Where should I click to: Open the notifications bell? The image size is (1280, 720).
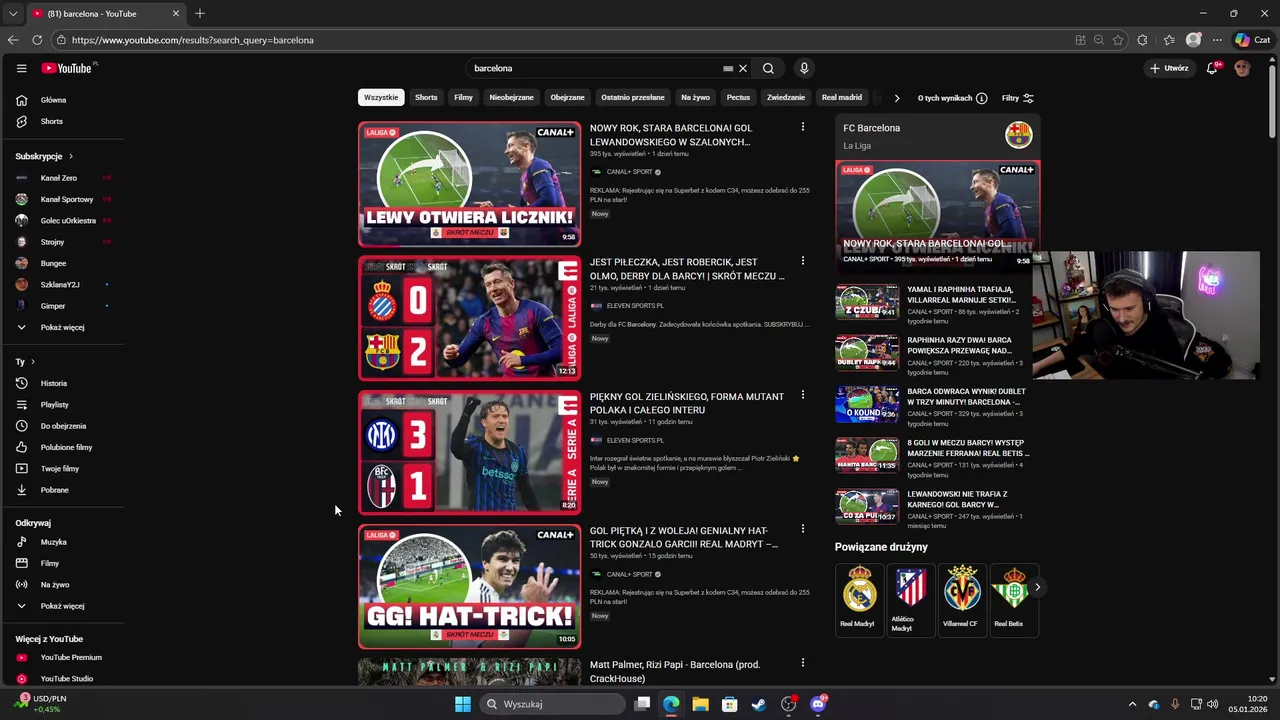1212,68
